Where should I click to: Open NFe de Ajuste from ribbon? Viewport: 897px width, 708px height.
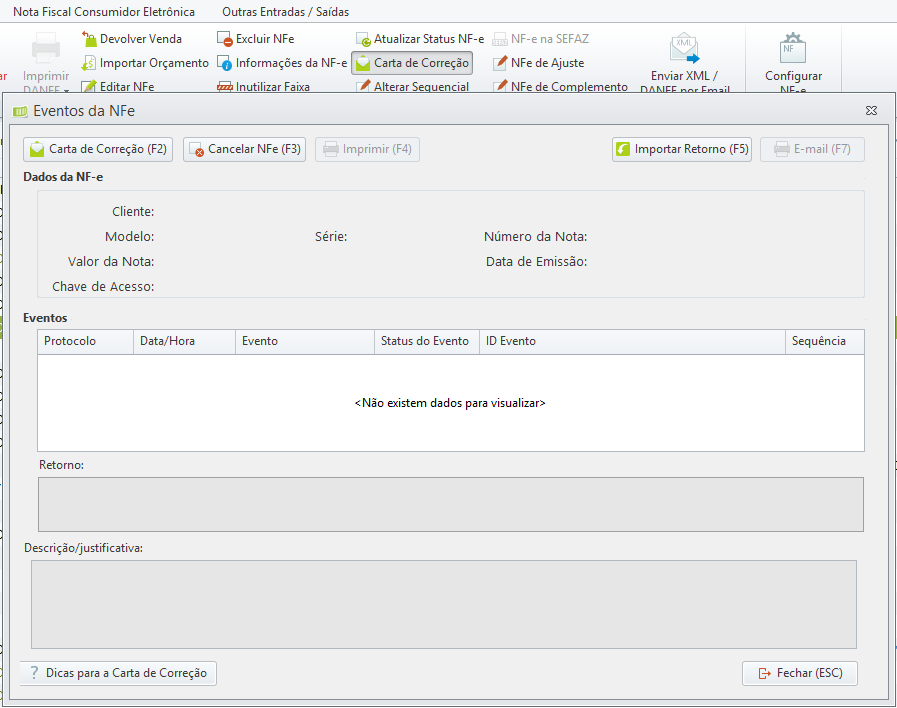click(539, 63)
